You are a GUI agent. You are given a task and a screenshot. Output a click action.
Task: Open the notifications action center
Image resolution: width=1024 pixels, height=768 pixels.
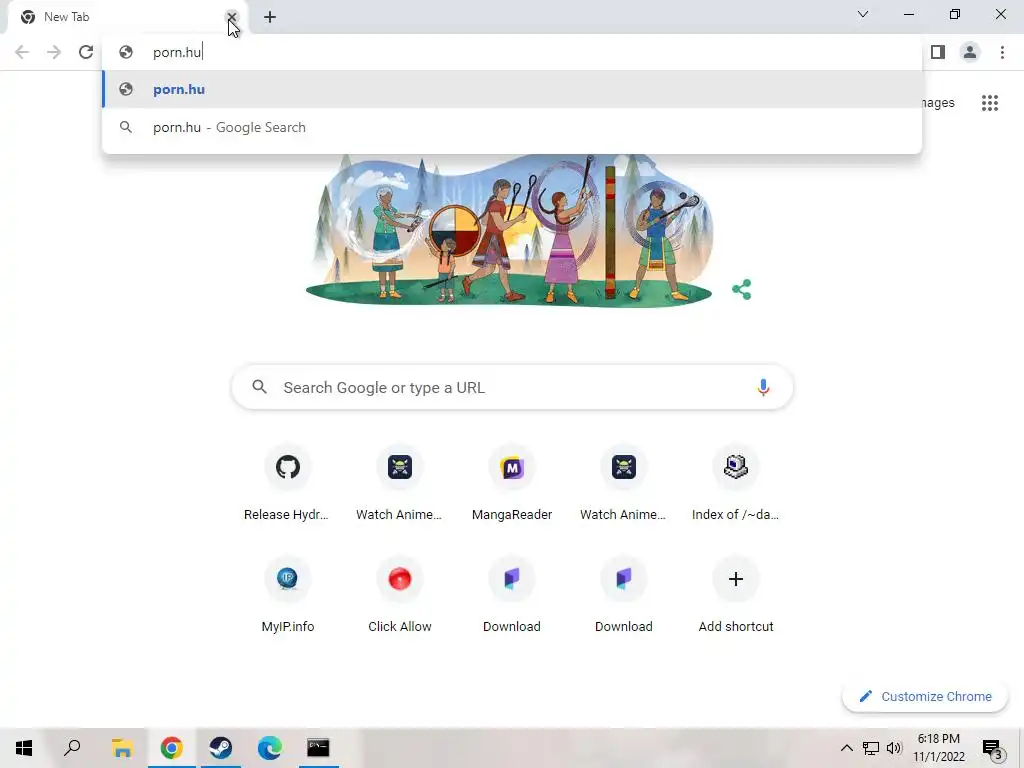[x=993, y=748]
